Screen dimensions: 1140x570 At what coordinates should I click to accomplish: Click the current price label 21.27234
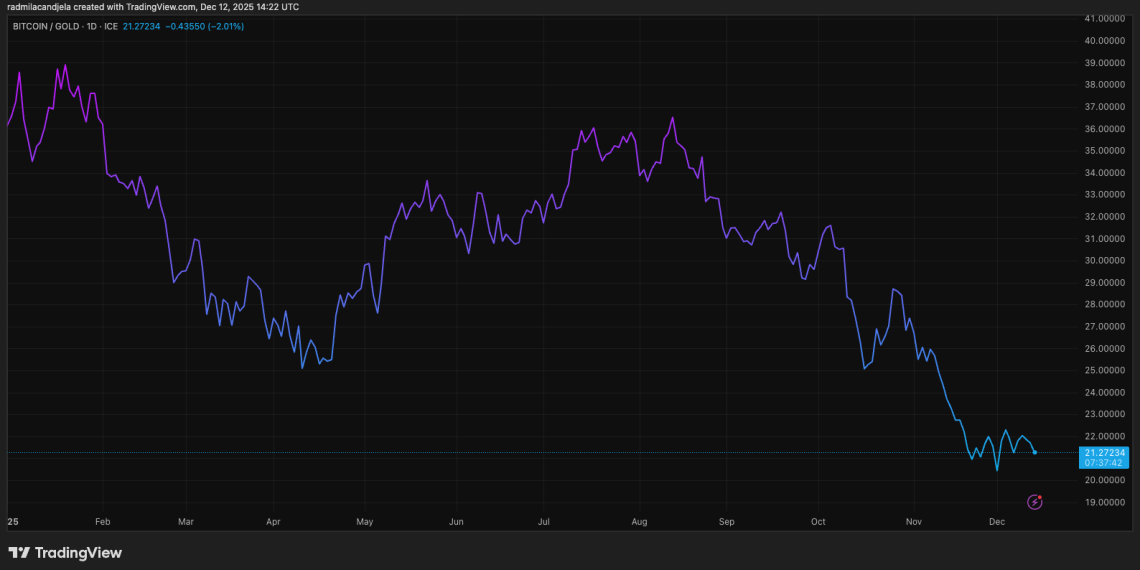pos(1104,453)
